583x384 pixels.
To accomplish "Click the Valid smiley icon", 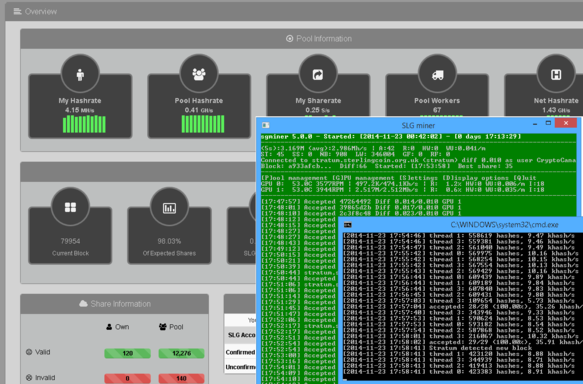I will click(x=29, y=352).
